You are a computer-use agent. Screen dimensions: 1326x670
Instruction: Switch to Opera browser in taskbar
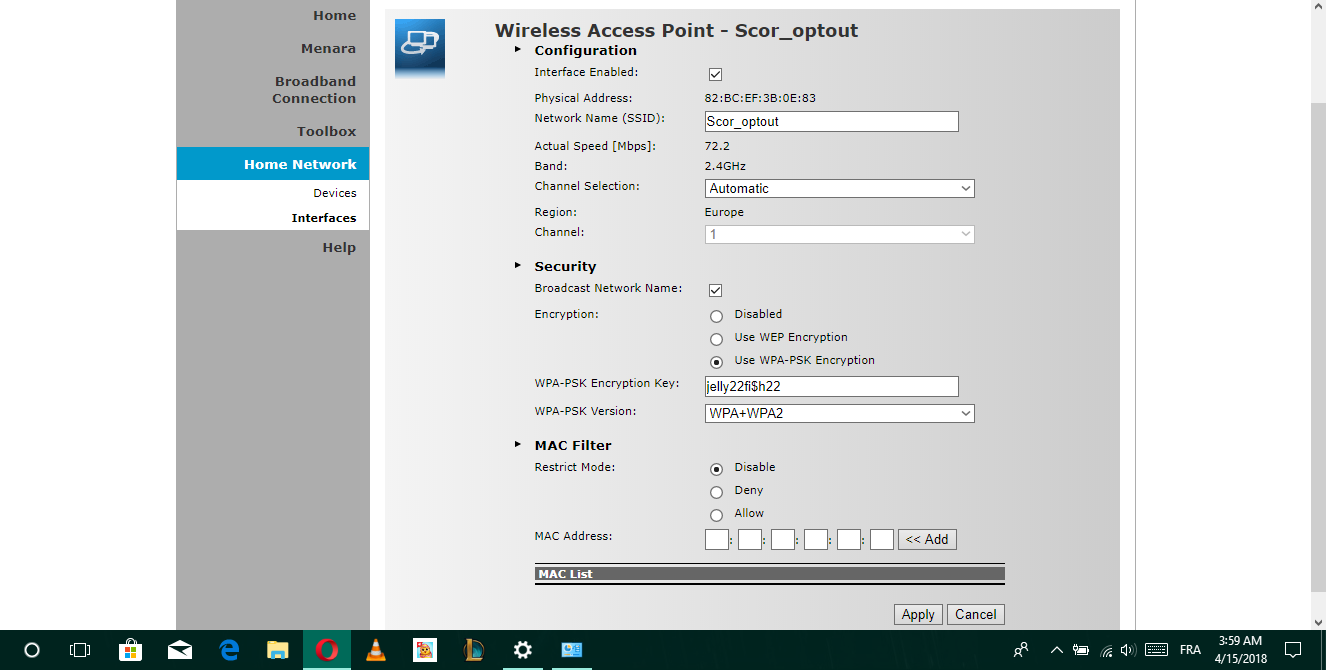(327, 650)
